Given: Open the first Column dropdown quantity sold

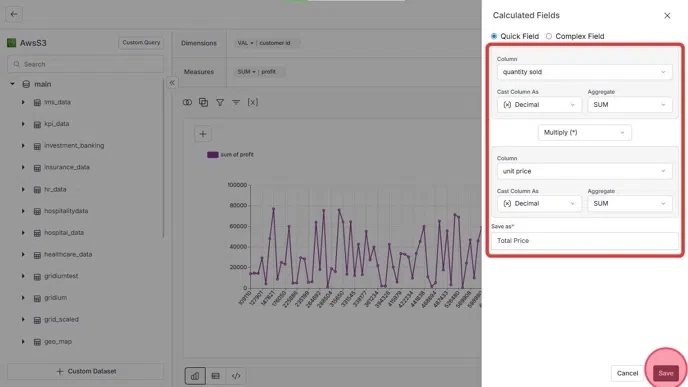Looking at the screenshot, I should [584, 72].
